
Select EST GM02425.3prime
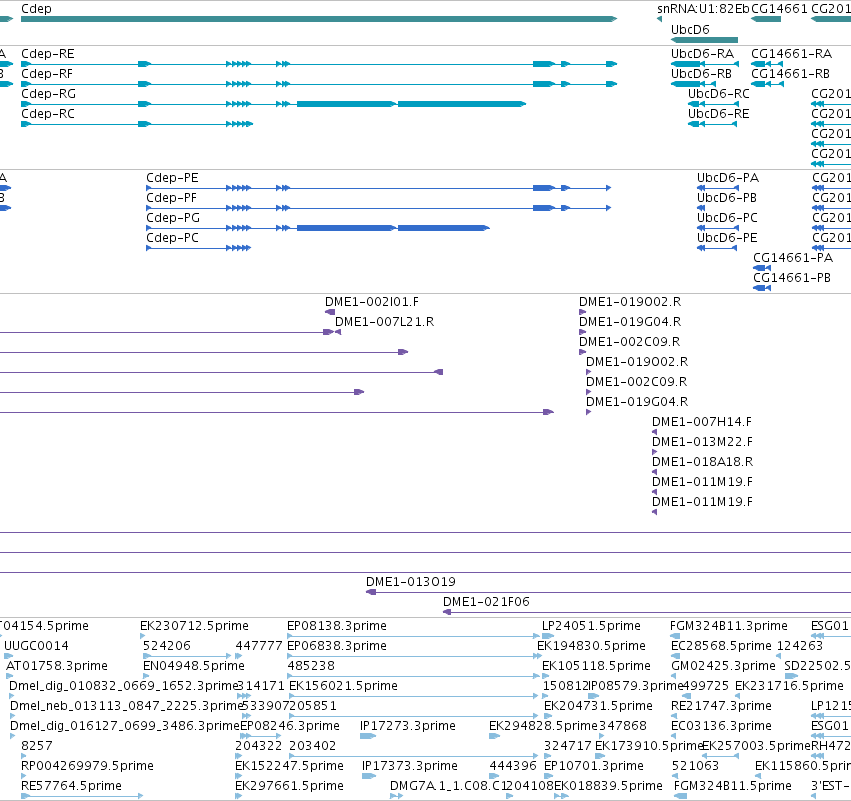pyautogui.click(x=723, y=666)
